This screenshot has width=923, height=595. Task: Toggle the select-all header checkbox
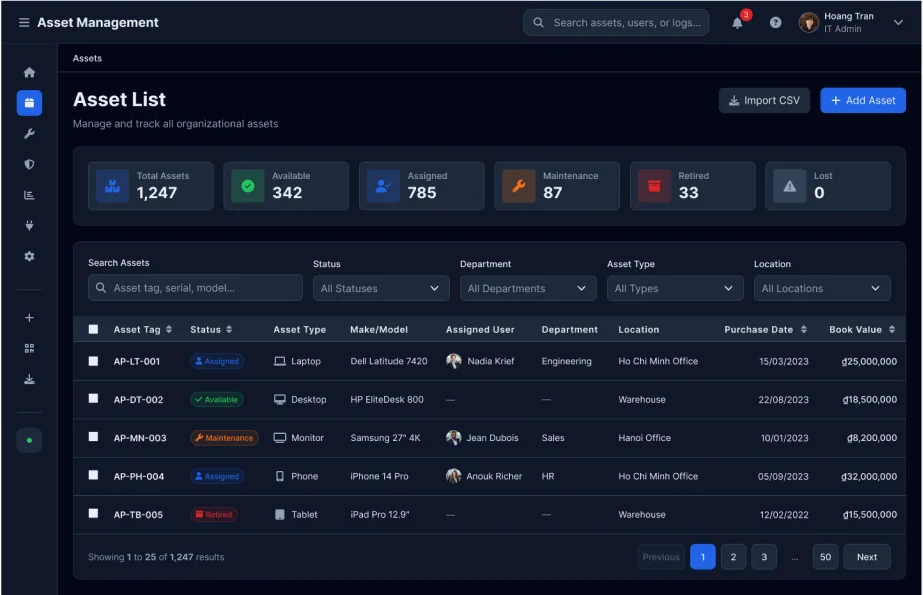[x=93, y=329]
